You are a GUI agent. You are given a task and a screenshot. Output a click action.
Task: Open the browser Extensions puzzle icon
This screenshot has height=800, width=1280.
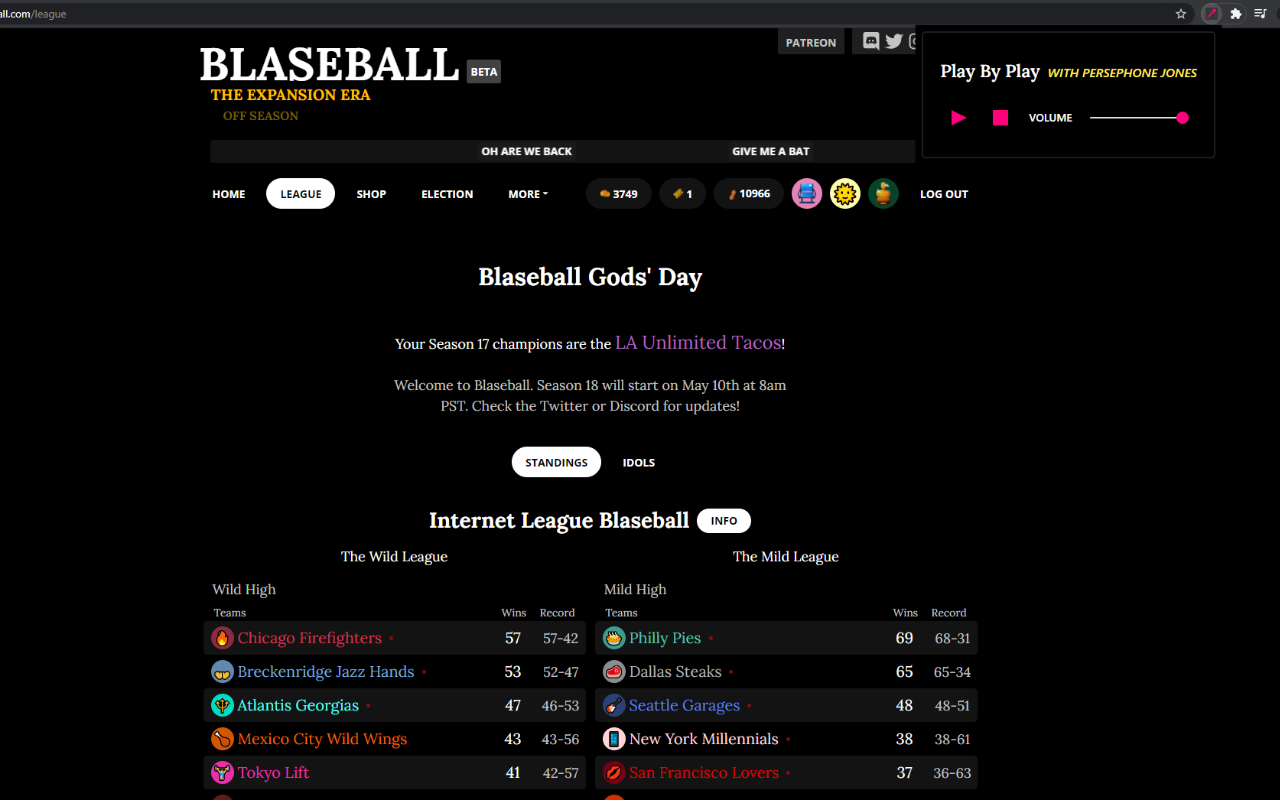[1236, 14]
